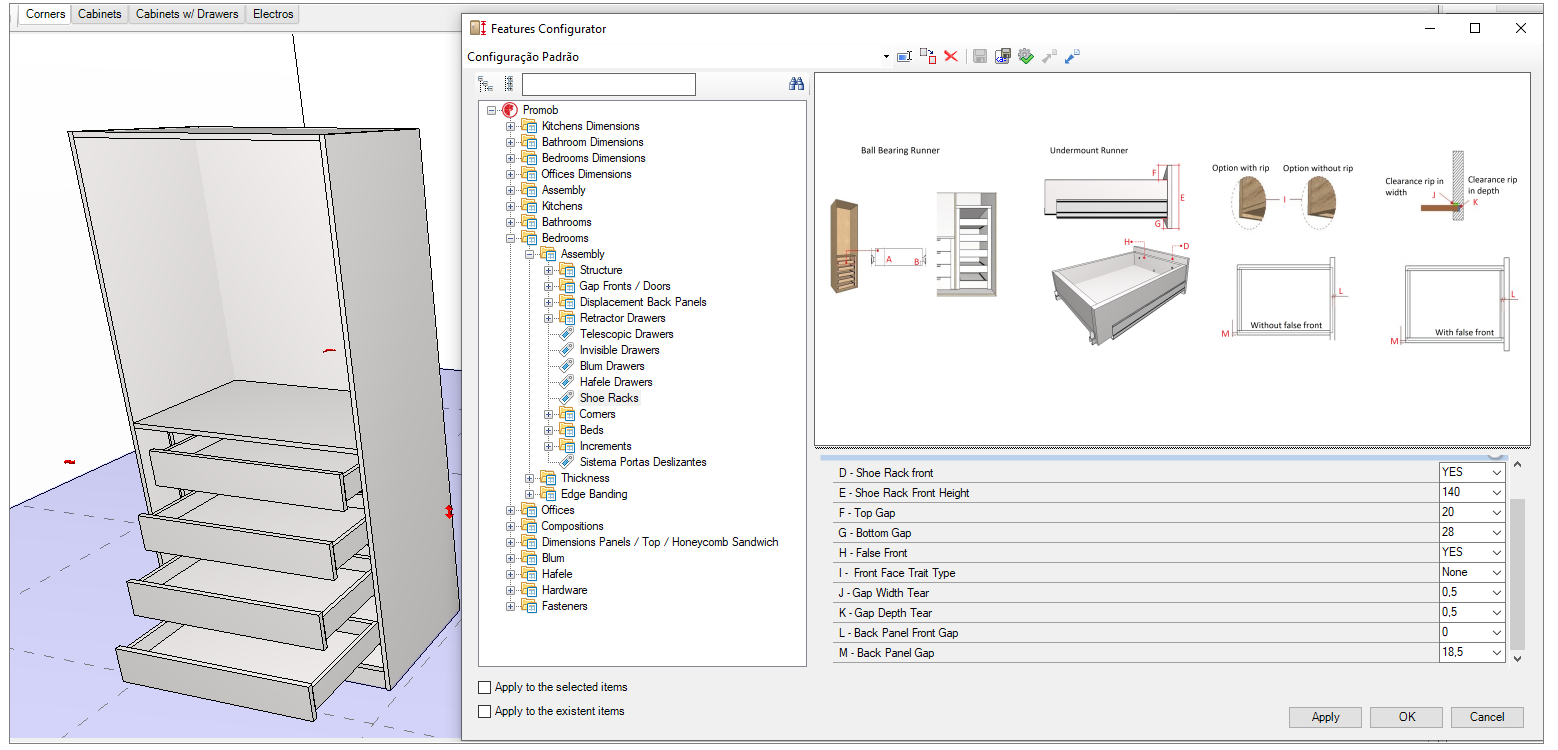The image size is (1558, 750).
Task: Click the Apply button
Action: 1325,717
